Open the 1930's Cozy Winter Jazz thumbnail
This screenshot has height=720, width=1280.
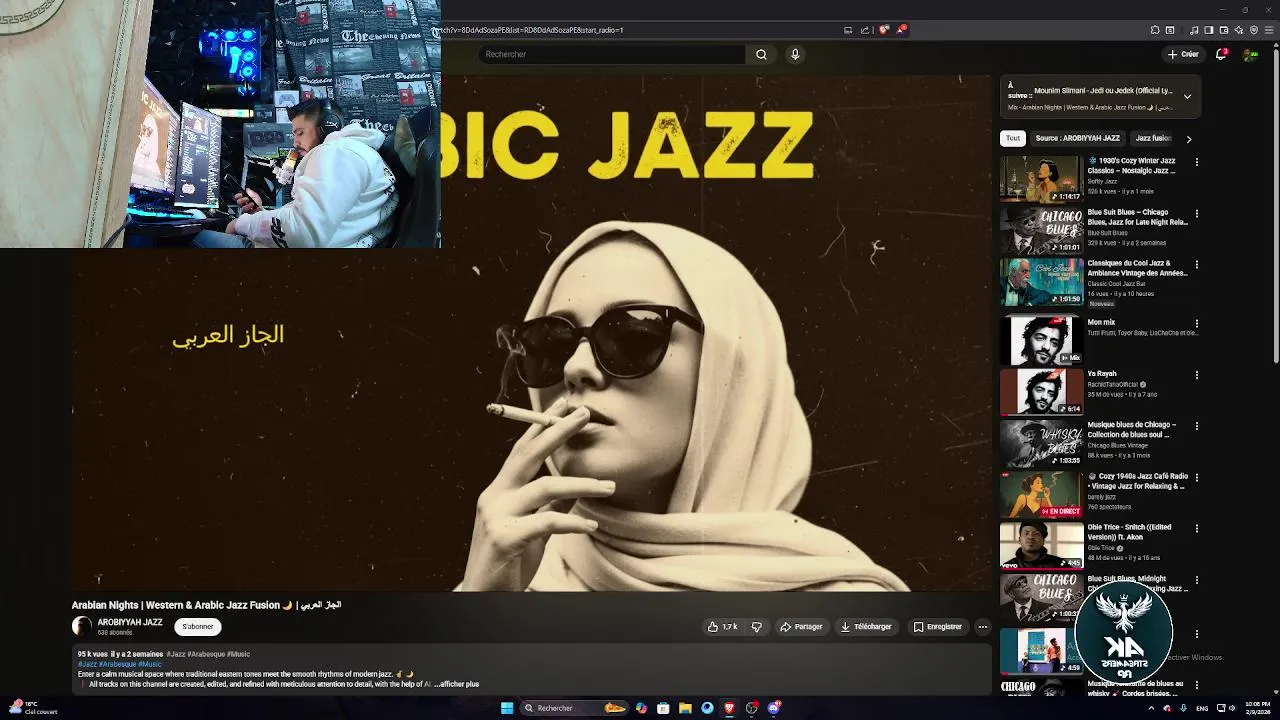click(1041, 178)
